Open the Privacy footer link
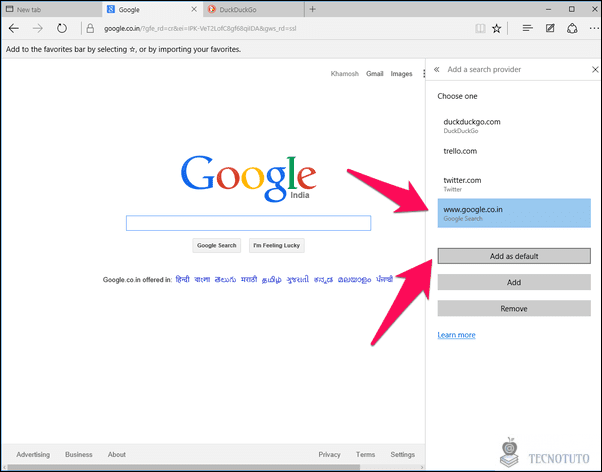This screenshot has width=602, height=472. tap(329, 454)
